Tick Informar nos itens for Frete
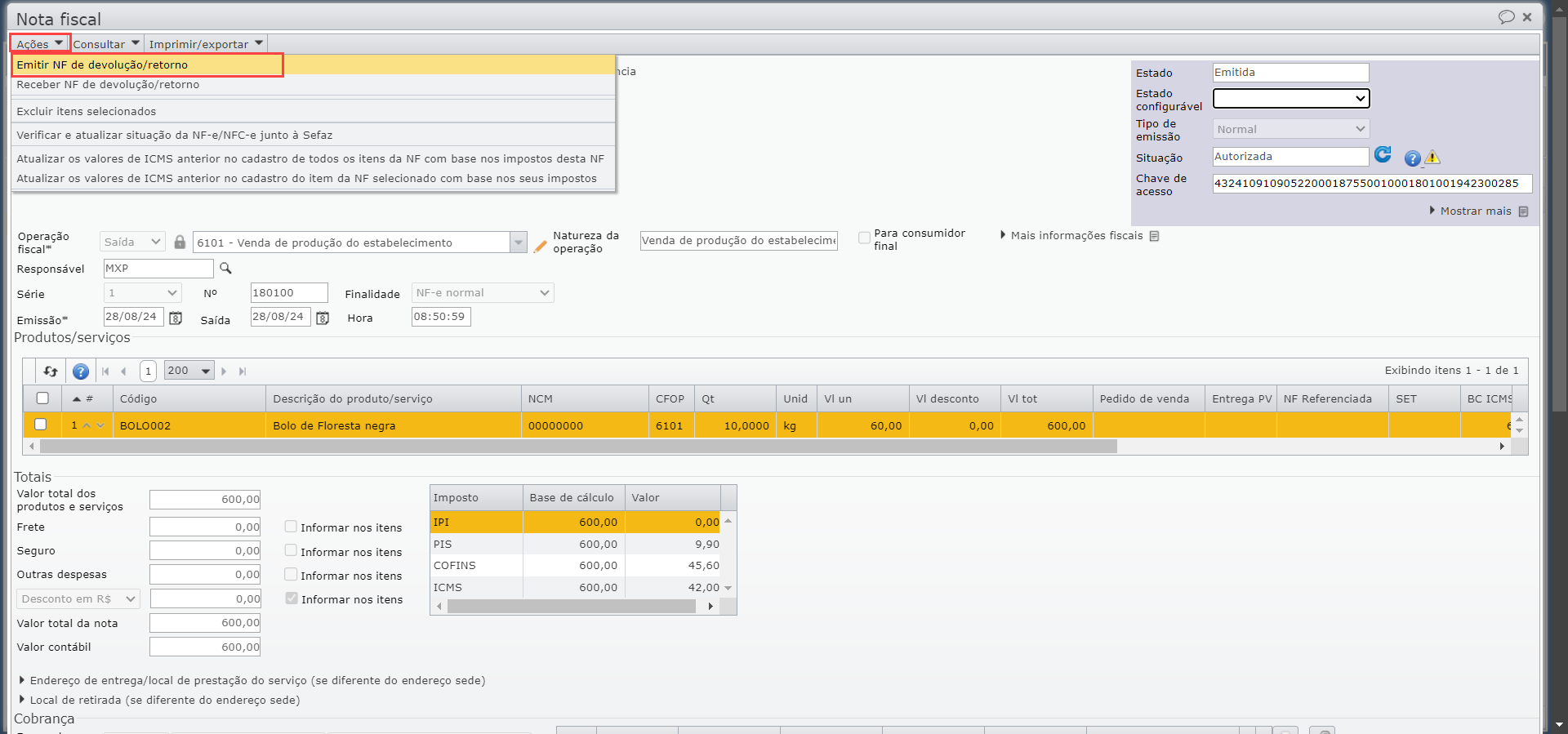Viewport: 1568px width, 734px height. coord(291,527)
